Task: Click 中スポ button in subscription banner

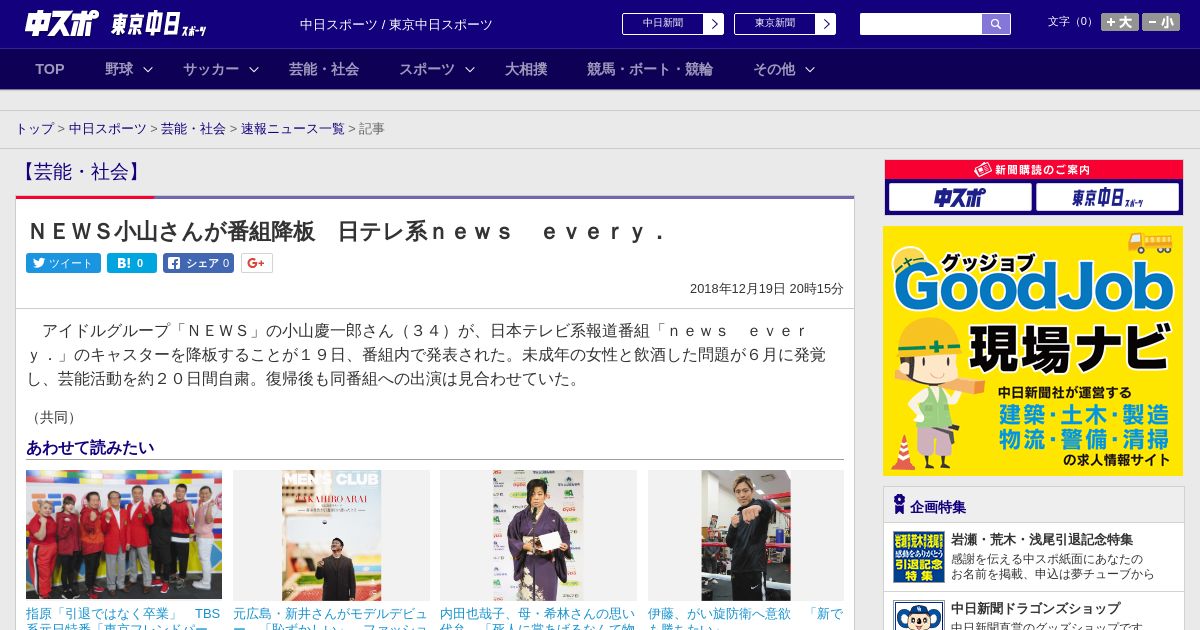Action: 960,197
